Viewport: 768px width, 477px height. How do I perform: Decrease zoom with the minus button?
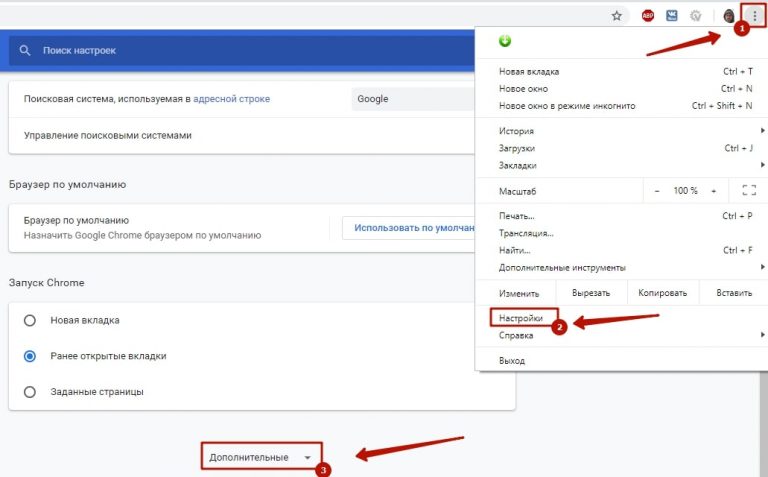point(657,191)
